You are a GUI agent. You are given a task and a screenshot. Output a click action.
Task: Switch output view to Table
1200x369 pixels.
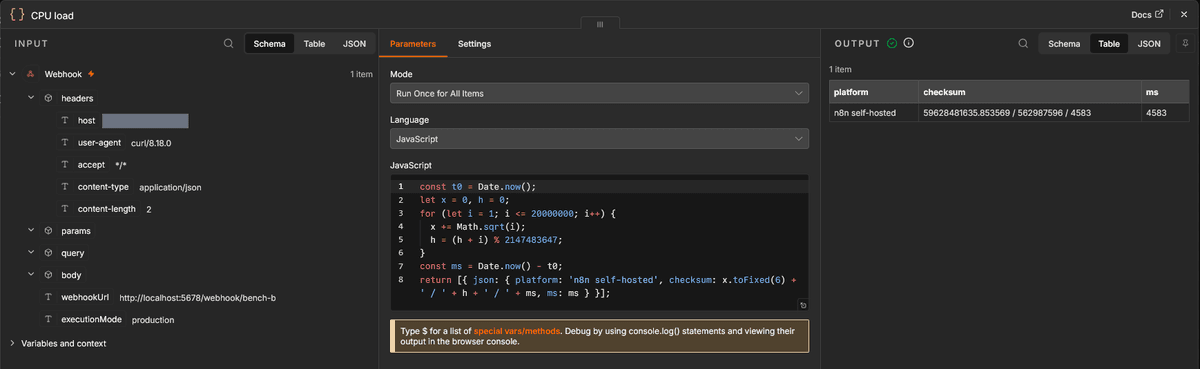[1109, 44]
